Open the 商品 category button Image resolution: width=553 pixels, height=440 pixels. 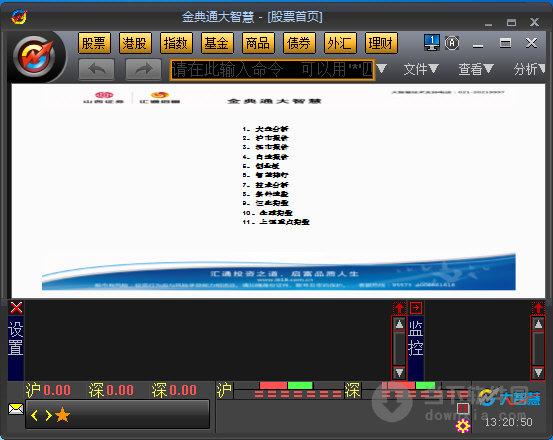[258, 43]
